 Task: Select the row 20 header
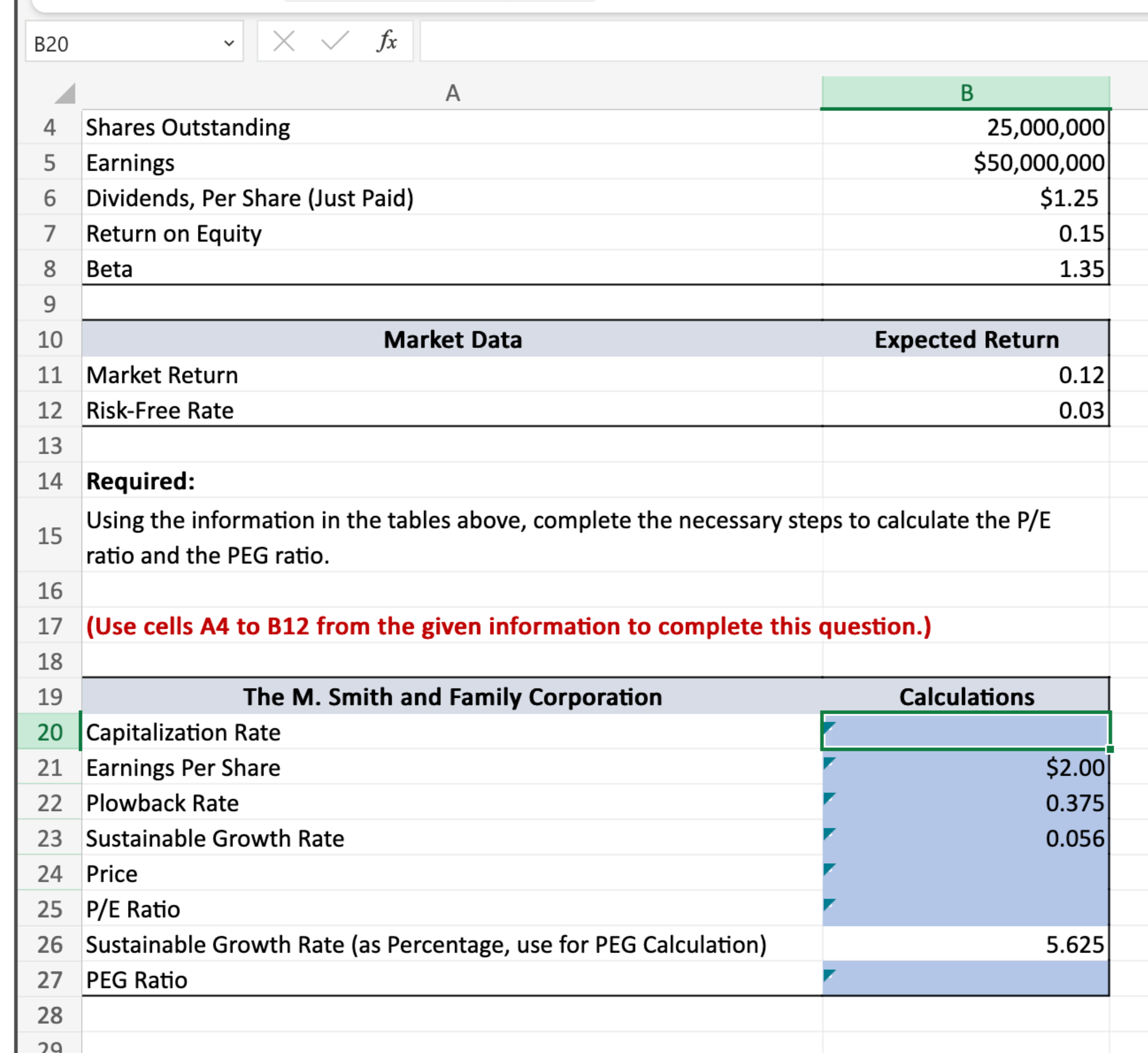coord(50,732)
